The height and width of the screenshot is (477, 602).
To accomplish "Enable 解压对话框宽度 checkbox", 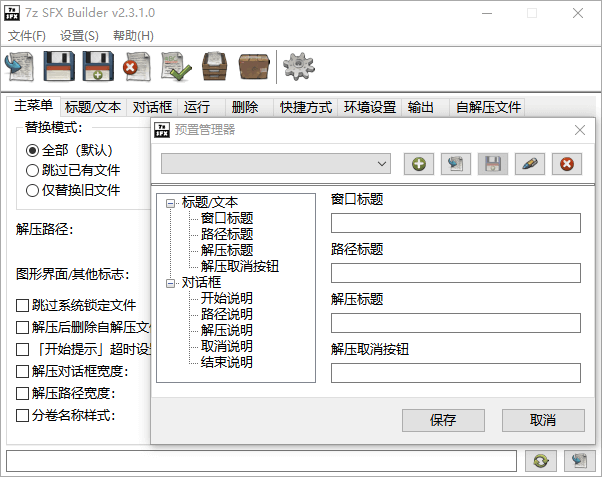I will [x=22, y=371].
